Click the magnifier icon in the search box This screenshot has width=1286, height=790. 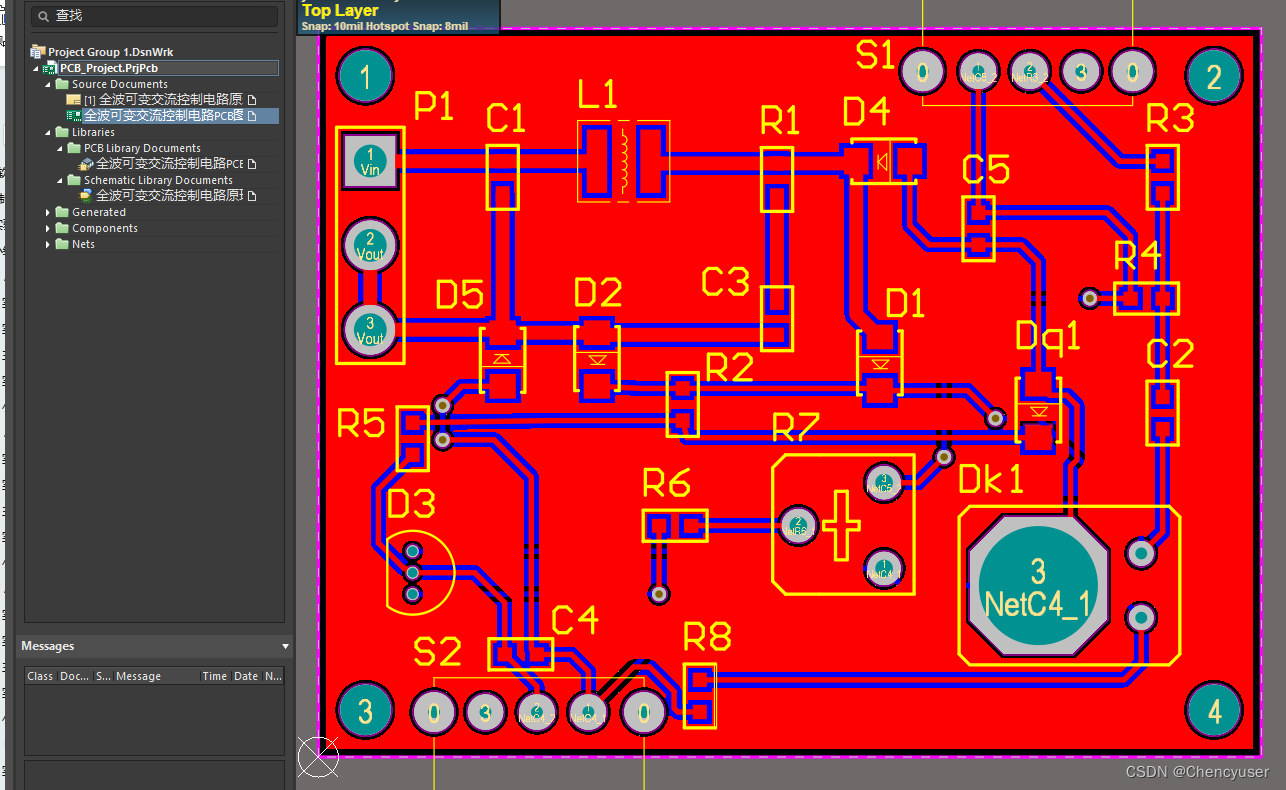click(43, 16)
